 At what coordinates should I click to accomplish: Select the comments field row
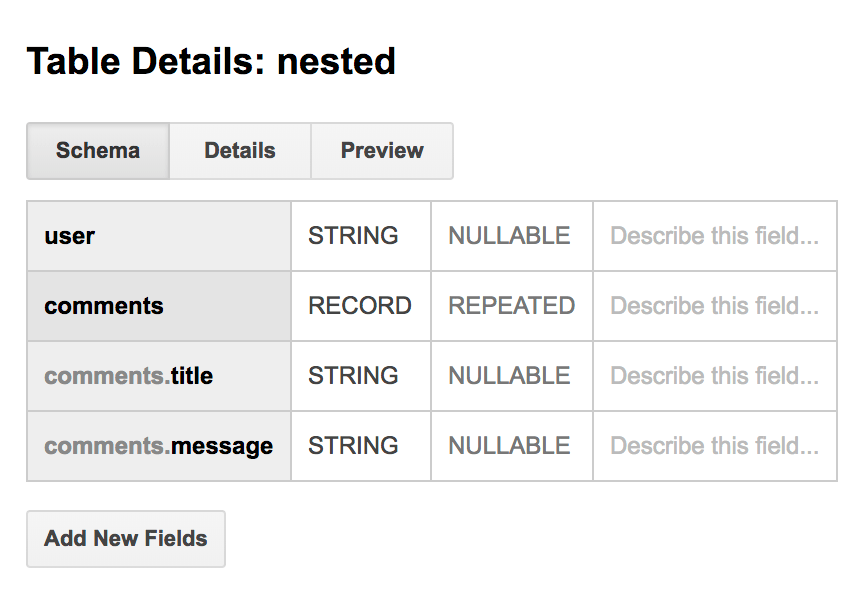click(157, 306)
